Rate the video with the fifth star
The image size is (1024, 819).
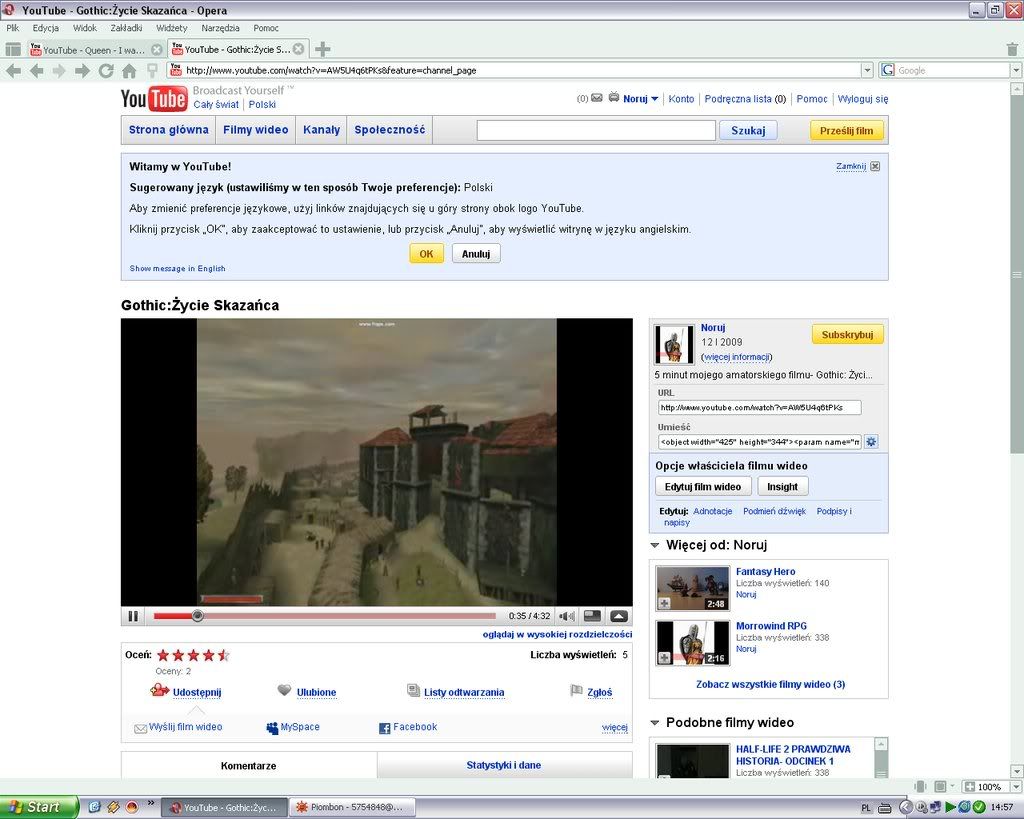[223, 655]
